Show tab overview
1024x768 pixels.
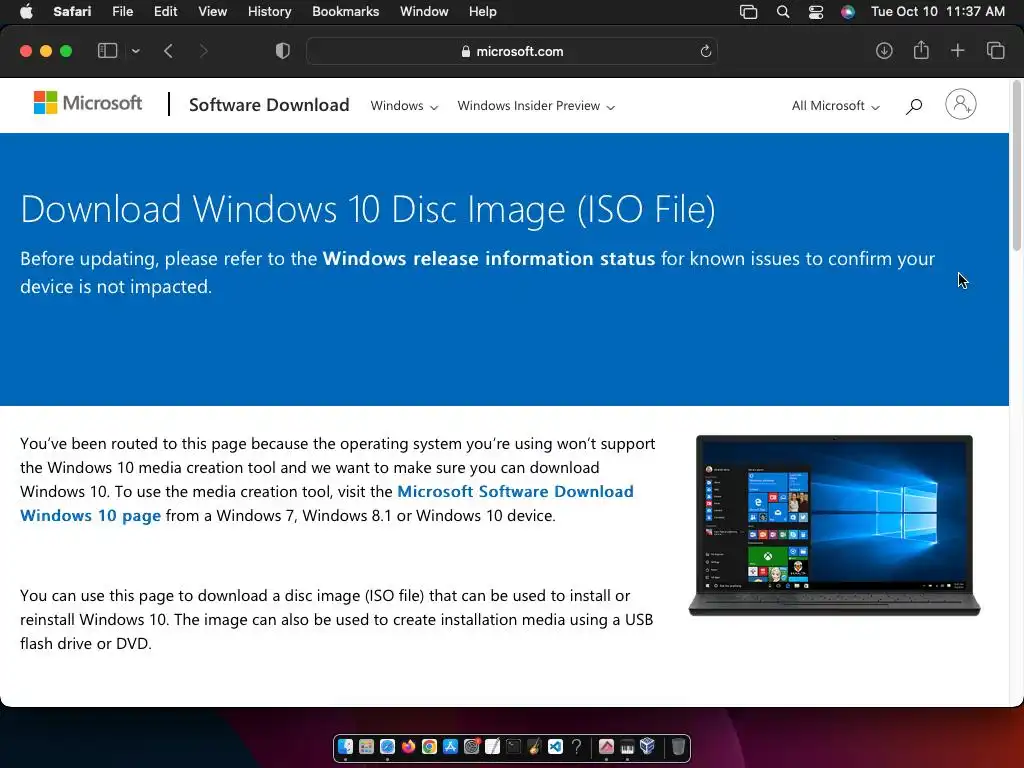coord(995,50)
